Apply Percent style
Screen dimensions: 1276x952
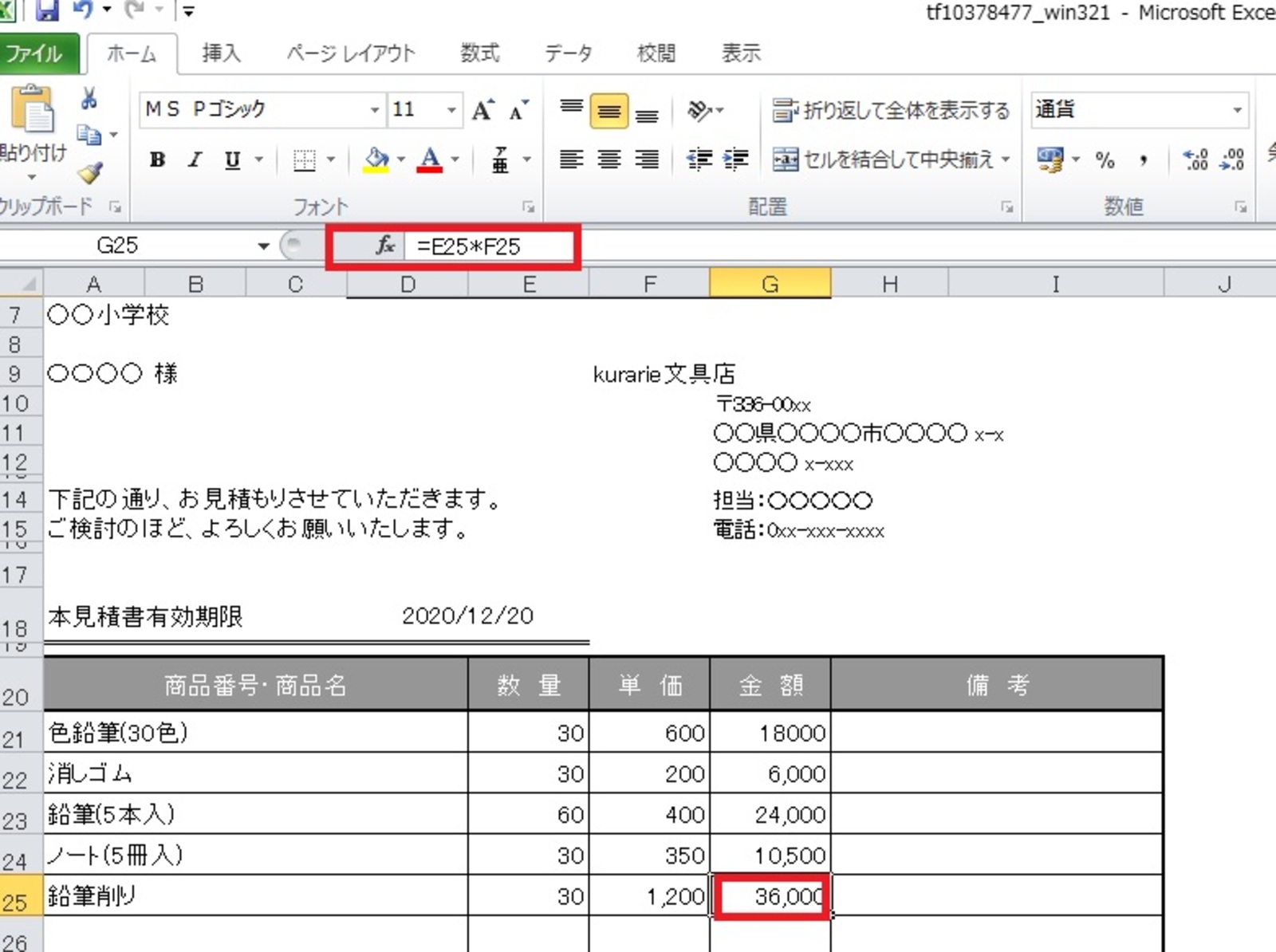[x=1105, y=159]
